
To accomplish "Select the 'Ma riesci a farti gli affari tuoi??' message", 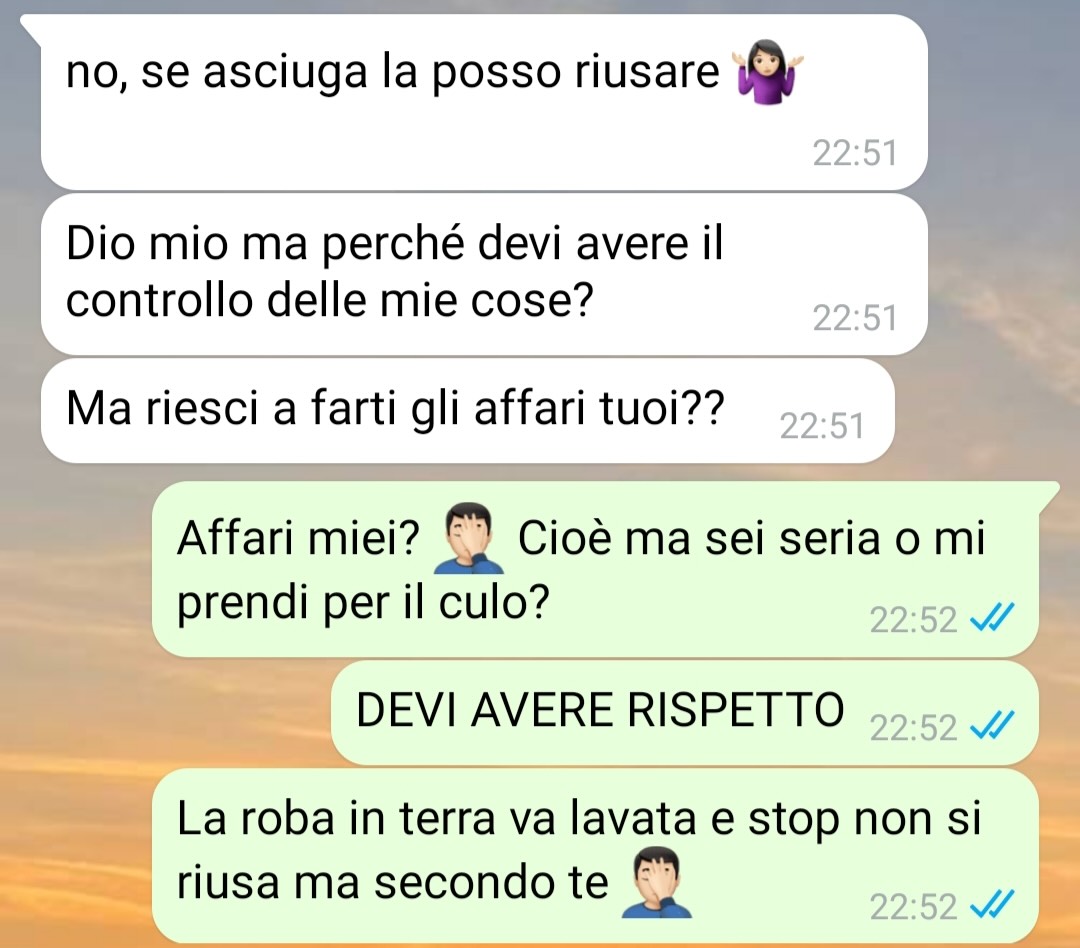I will coord(468,411).
